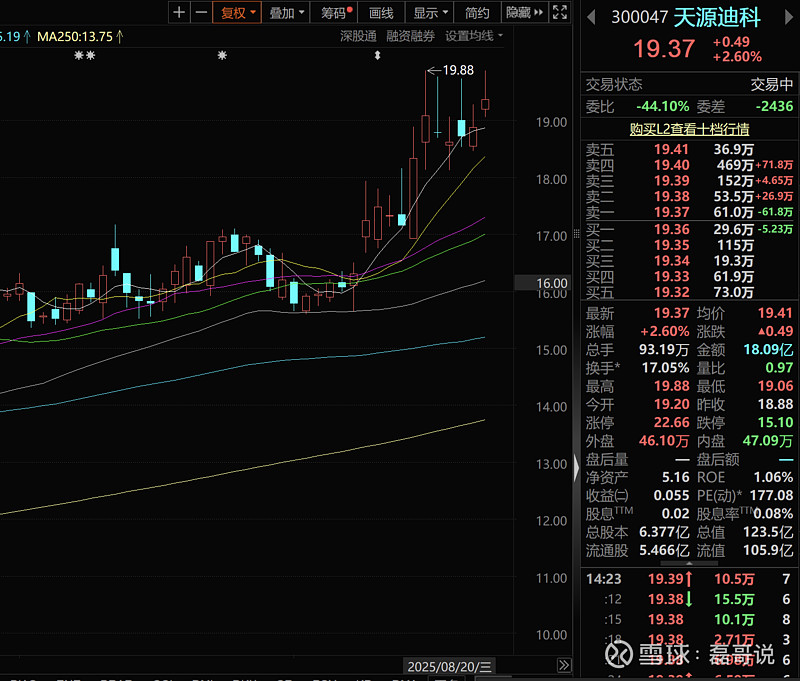Click stock code 300047
Viewport: 800px width, 681px height.
pyautogui.click(x=640, y=17)
